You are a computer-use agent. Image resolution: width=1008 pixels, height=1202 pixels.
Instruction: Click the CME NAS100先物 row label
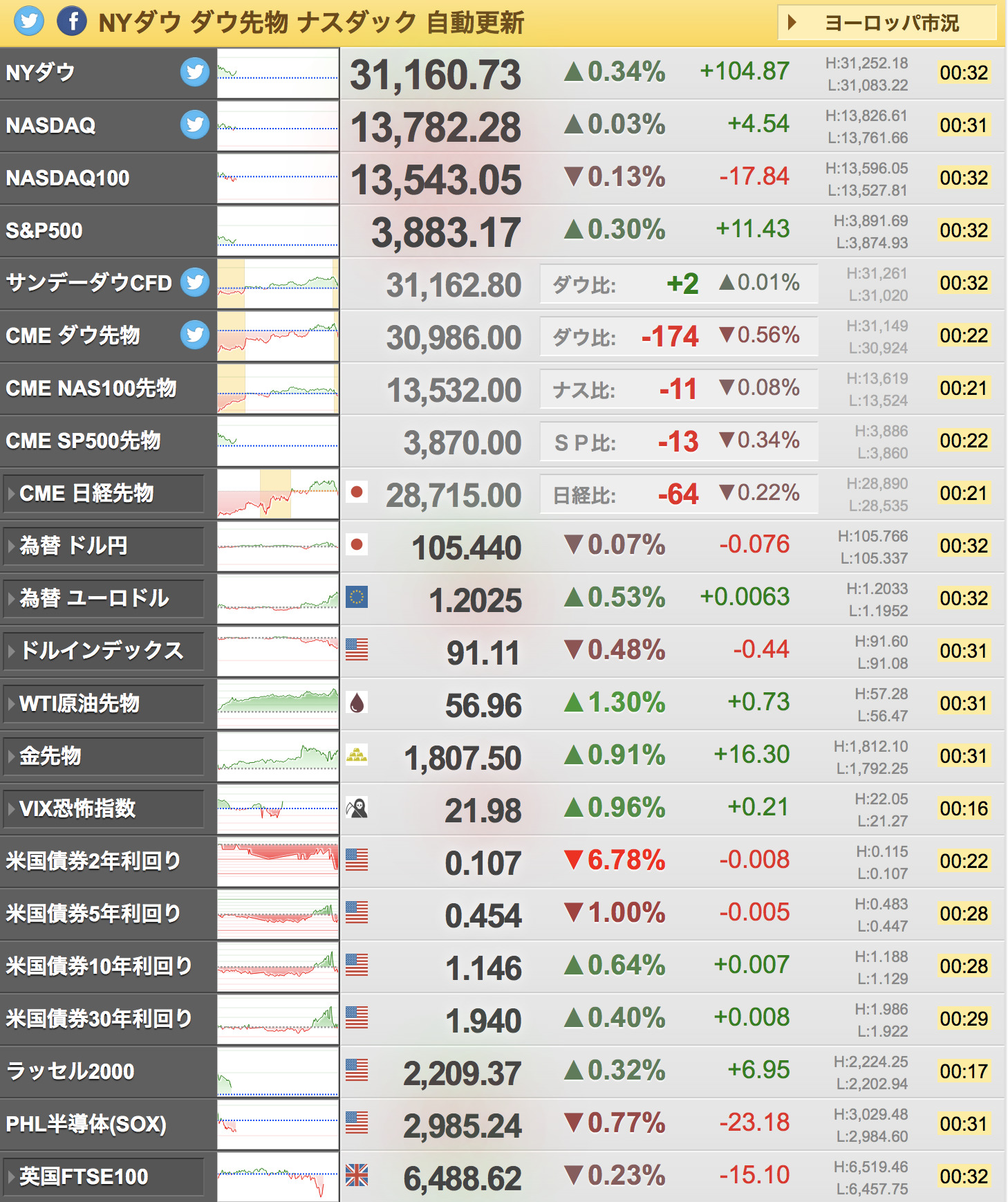[x=91, y=388]
